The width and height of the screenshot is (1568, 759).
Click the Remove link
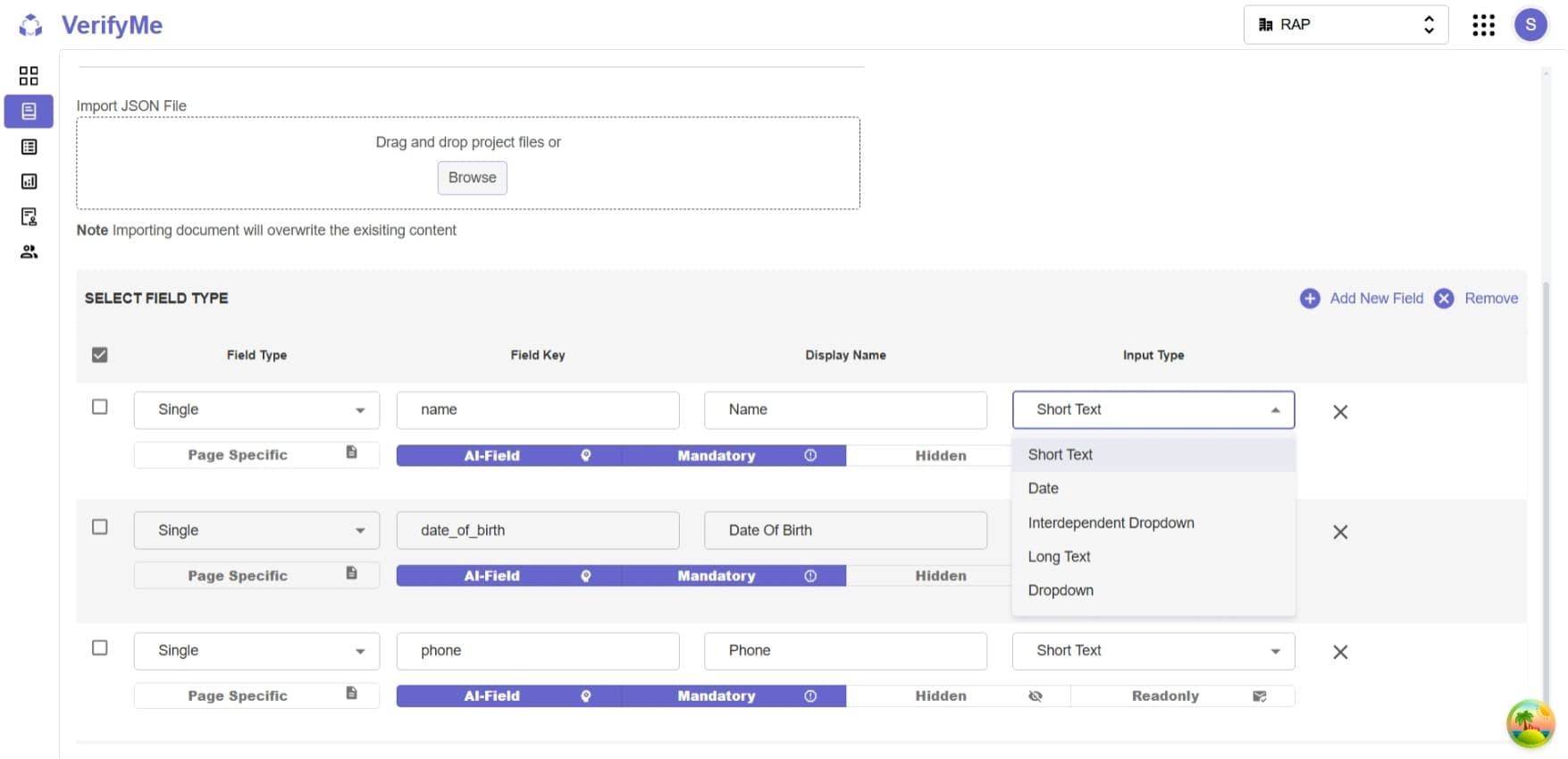click(1491, 299)
